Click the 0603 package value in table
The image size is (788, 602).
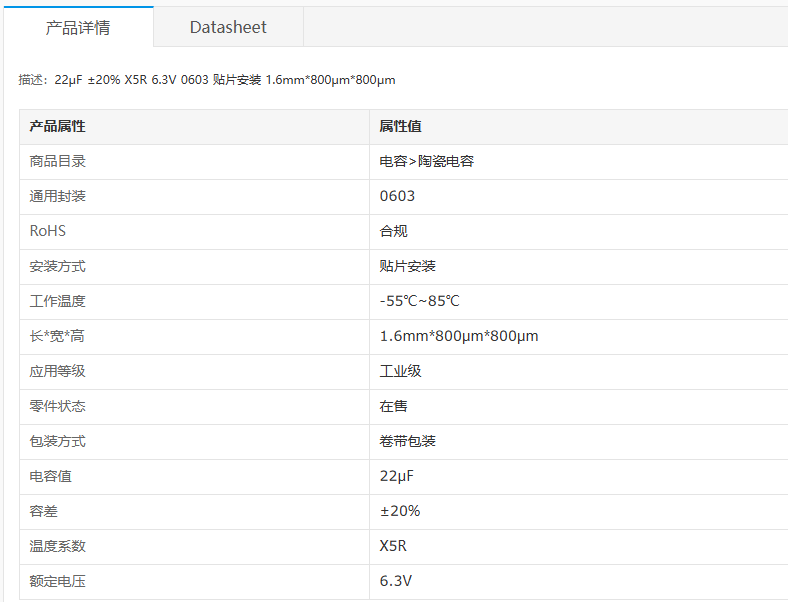coord(397,196)
